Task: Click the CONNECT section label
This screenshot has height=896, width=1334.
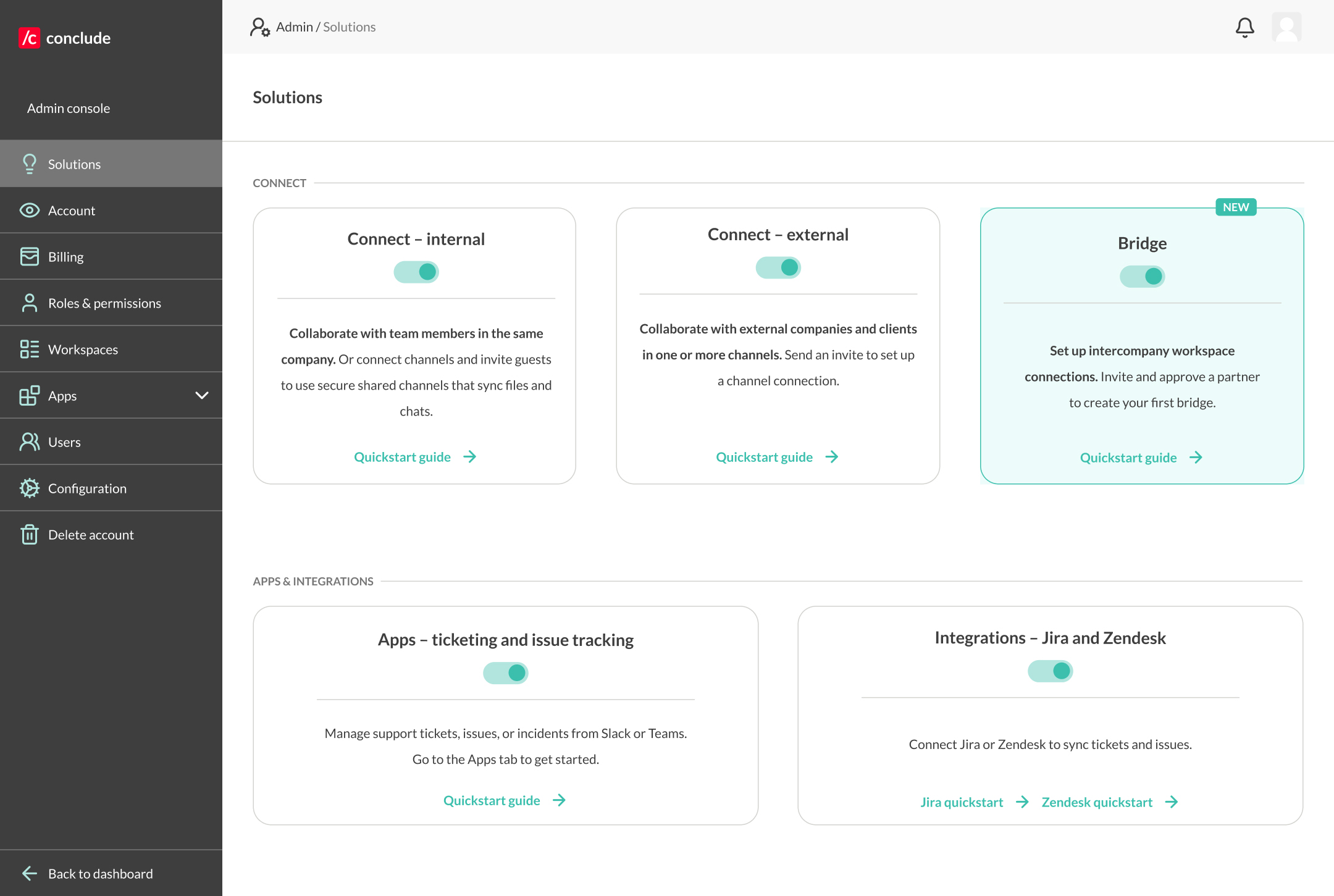Action: [279, 183]
